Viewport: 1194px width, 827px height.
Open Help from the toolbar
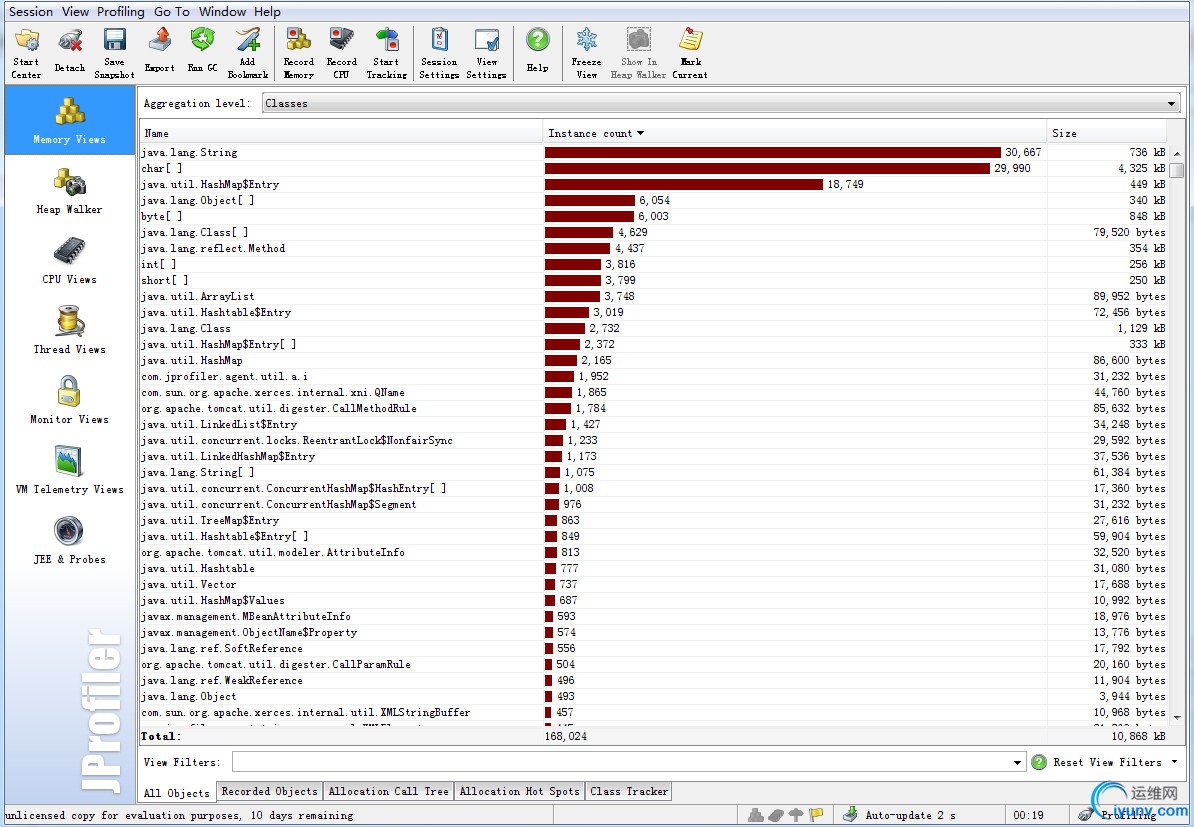click(x=538, y=52)
